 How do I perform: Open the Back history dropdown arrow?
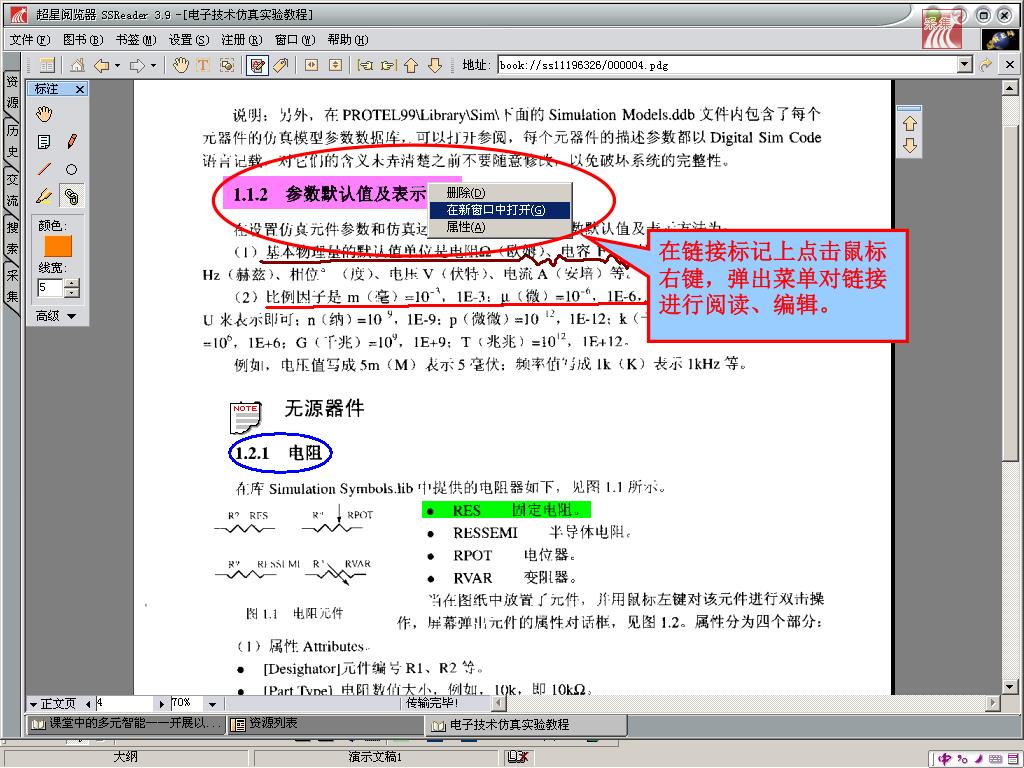[x=117, y=65]
